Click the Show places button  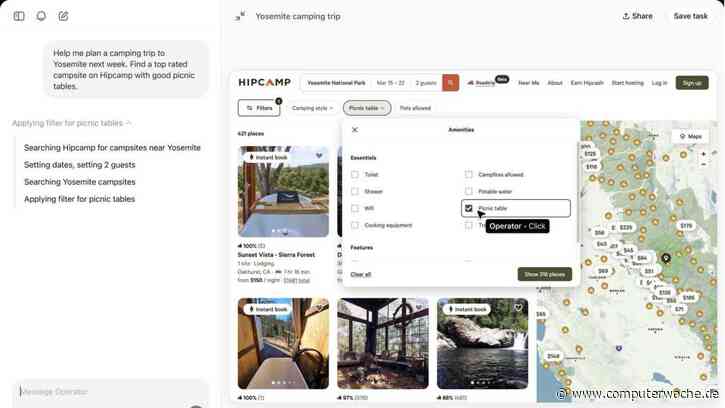(x=544, y=274)
